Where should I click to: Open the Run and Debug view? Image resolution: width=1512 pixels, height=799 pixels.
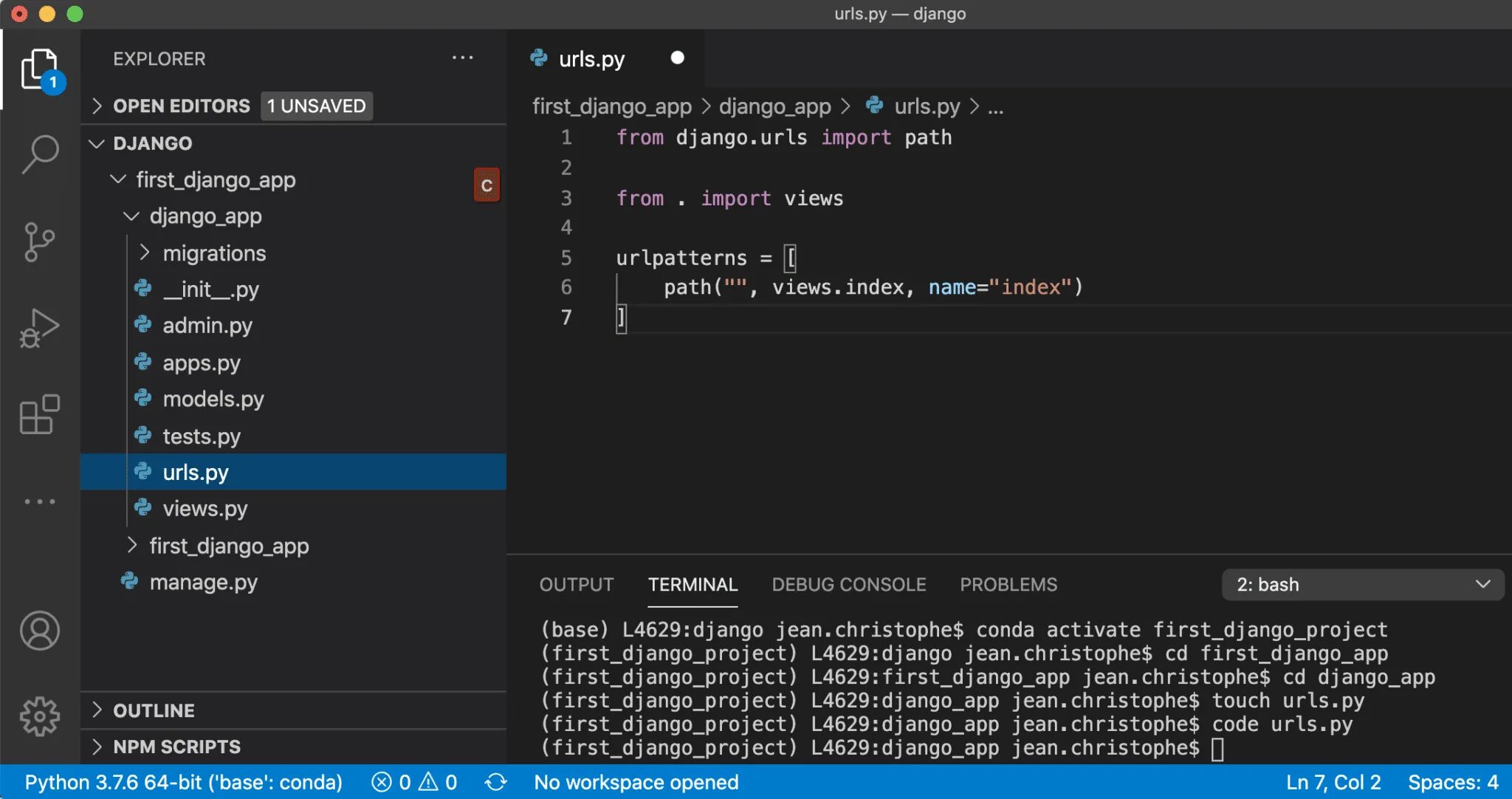[39, 328]
